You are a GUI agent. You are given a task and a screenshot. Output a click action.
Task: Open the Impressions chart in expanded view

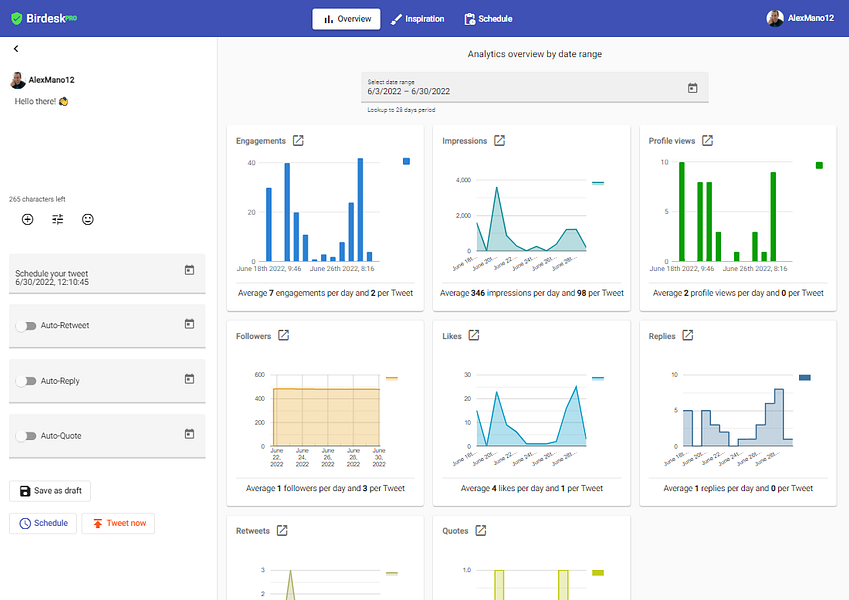point(499,141)
